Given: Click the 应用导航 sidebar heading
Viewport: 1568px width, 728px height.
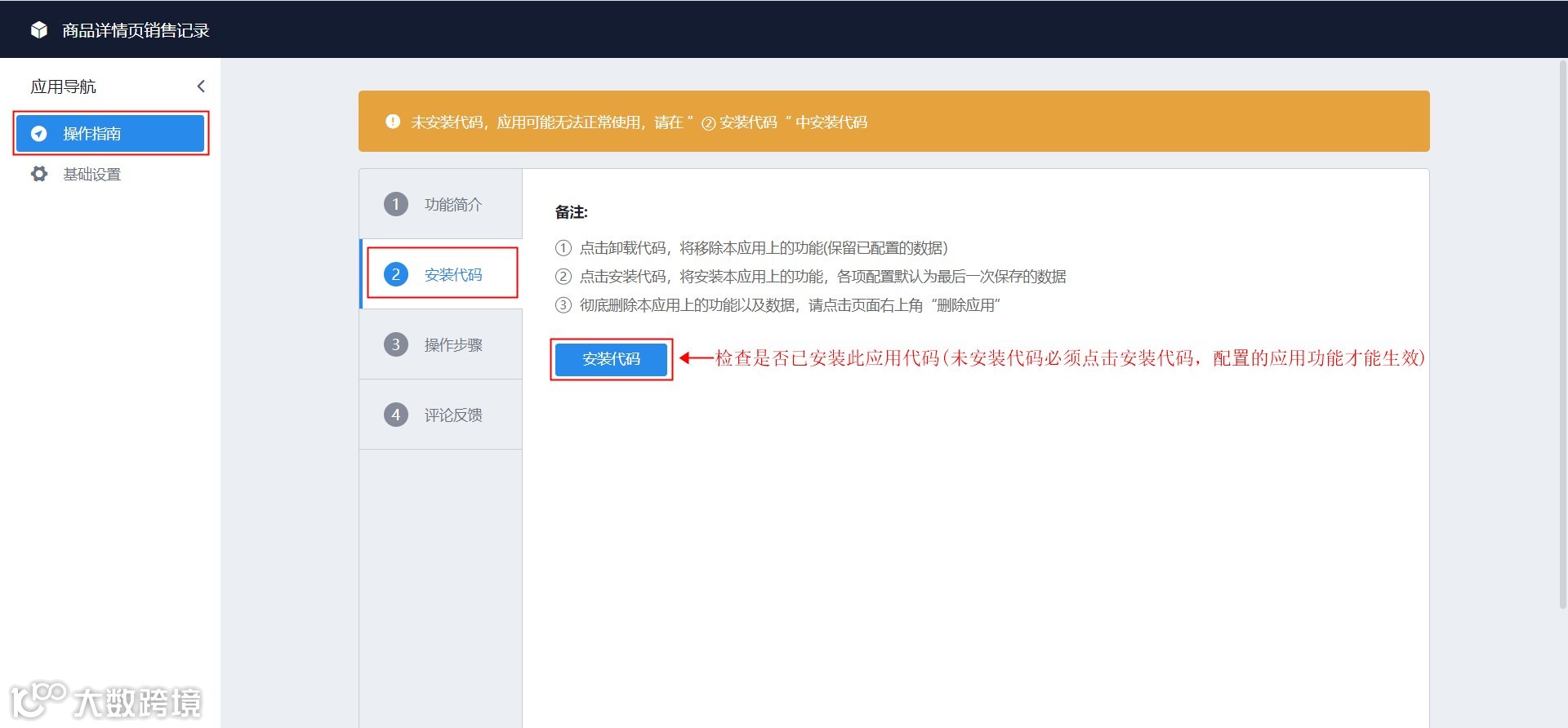Looking at the screenshot, I should (64, 87).
